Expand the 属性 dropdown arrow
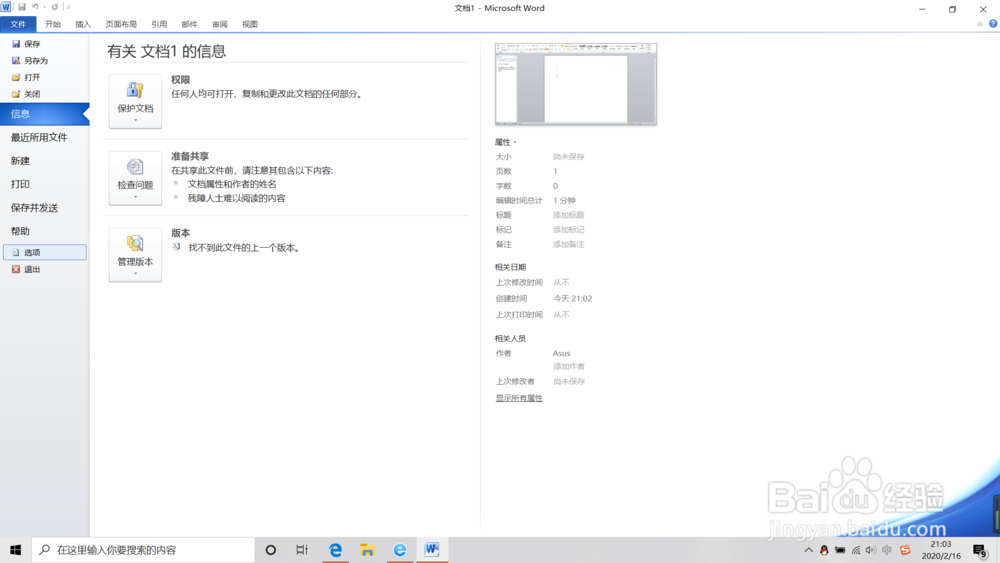The image size is (1000, 563). 515,142
